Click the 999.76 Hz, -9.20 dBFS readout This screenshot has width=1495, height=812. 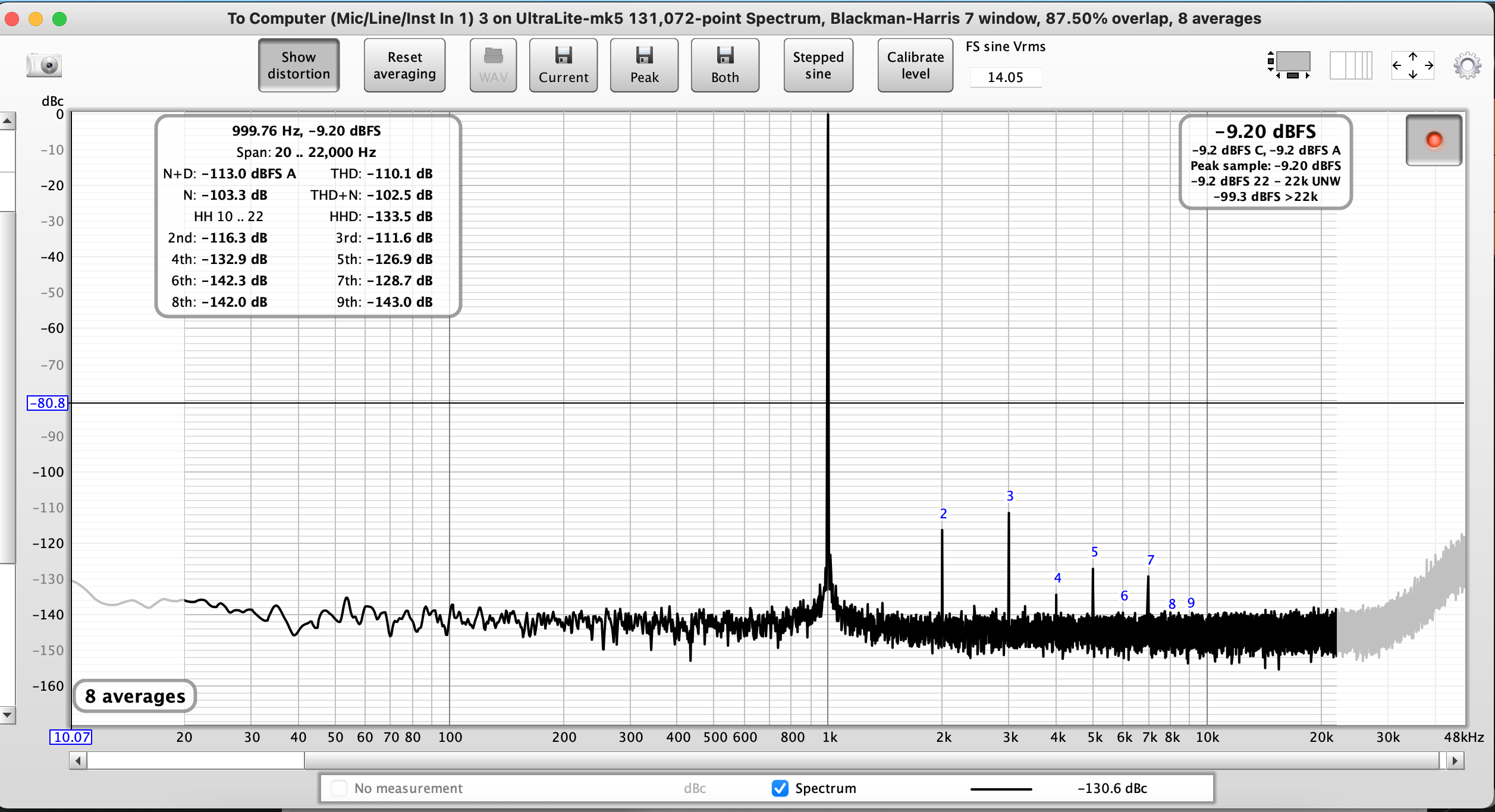(306, 131)
